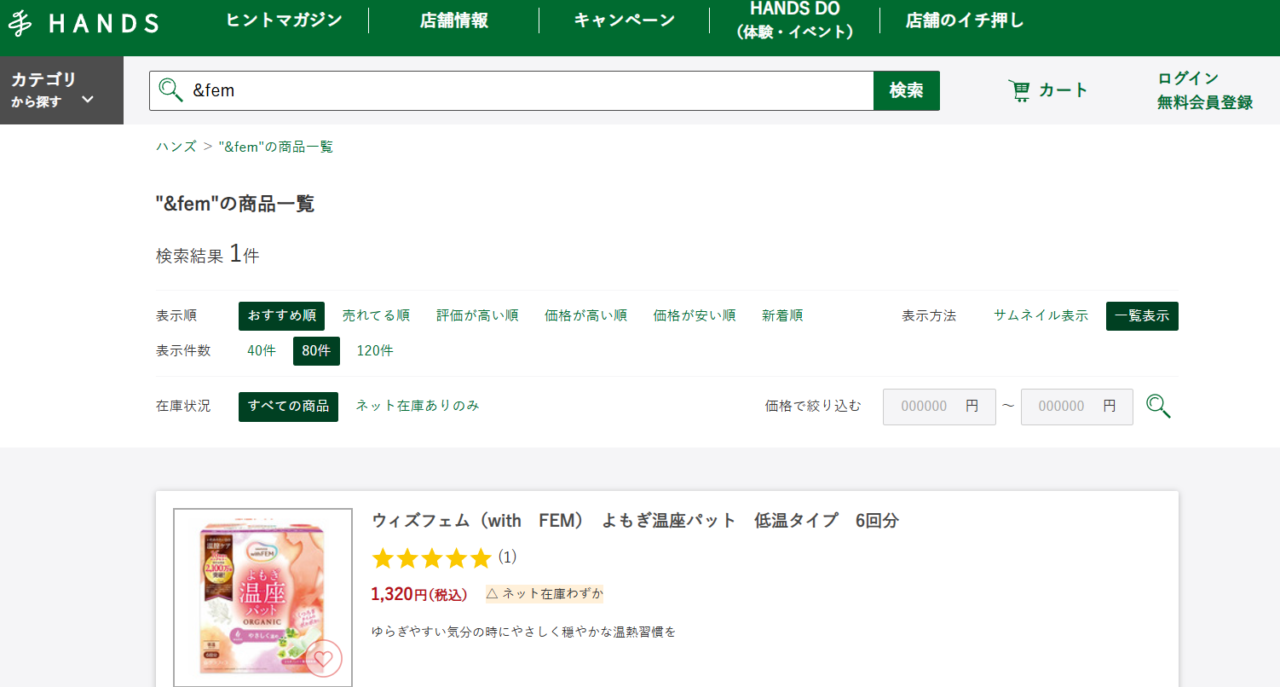1280x687 pixels.
Task: Go to ハンズ breadcrumb link
Action: pyautogui.click(x=176, y=146)
